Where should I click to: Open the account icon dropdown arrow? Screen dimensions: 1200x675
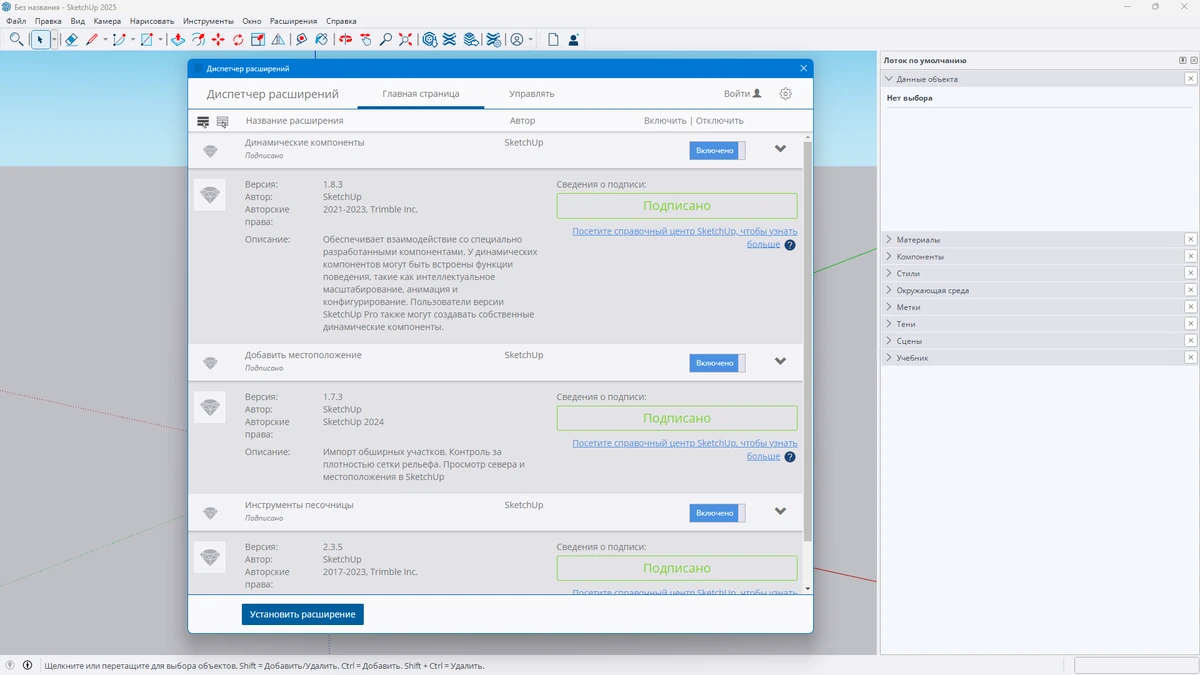pos(530,40)
